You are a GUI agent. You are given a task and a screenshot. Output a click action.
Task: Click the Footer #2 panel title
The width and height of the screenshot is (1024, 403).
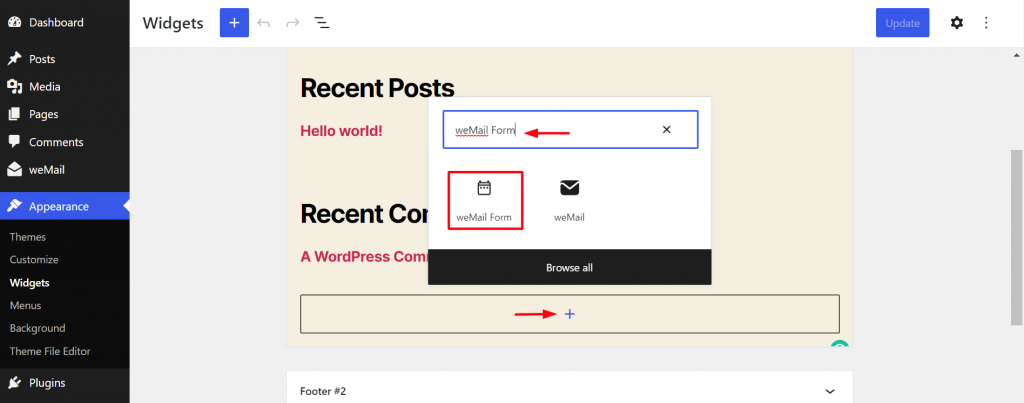(x=323, y=391)
